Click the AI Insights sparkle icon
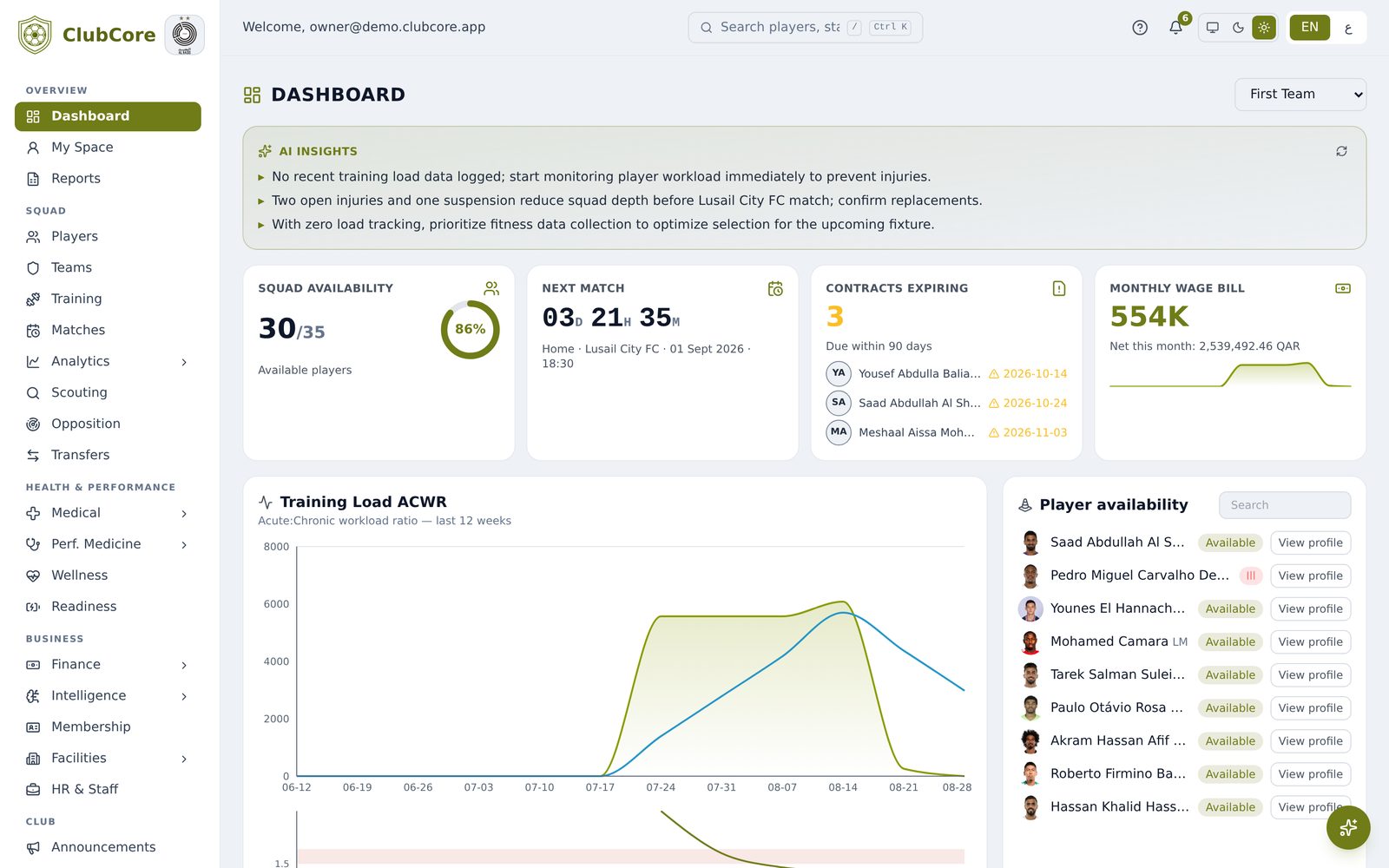 coord(265,151)
